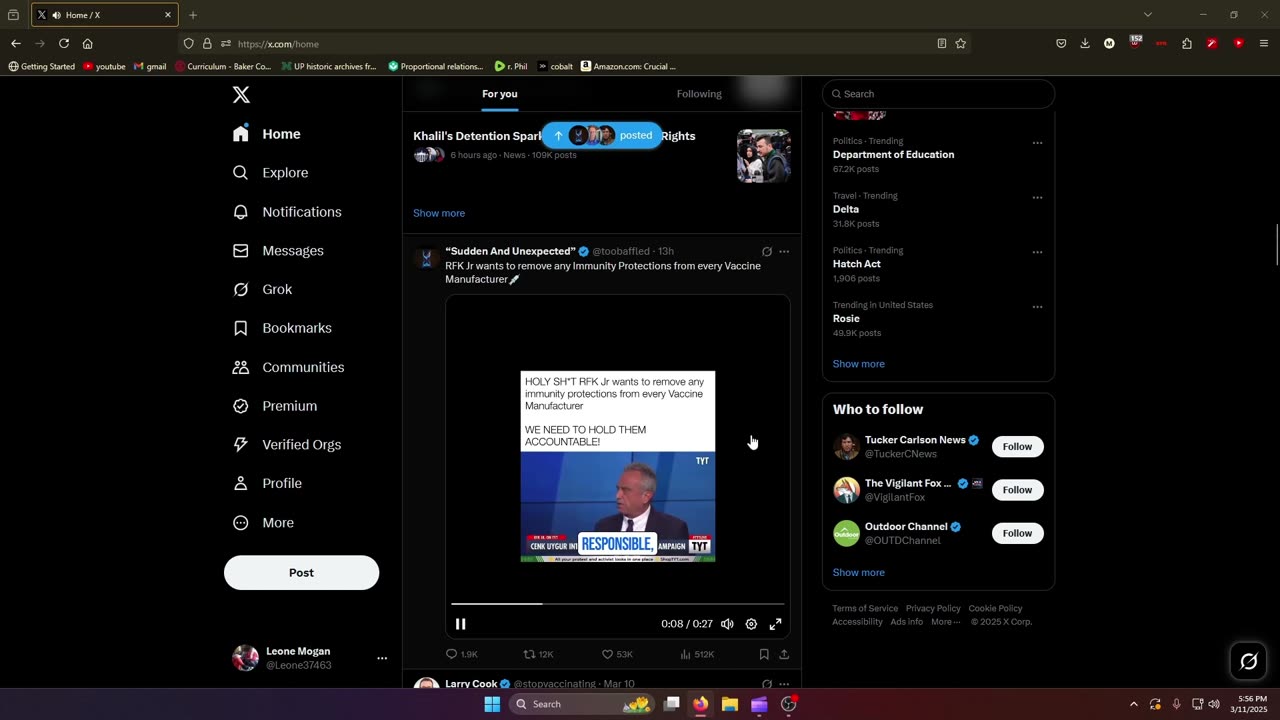The image size is (1280, 720).
Task: Expand the footer More links menu
Action: [945, 622]
